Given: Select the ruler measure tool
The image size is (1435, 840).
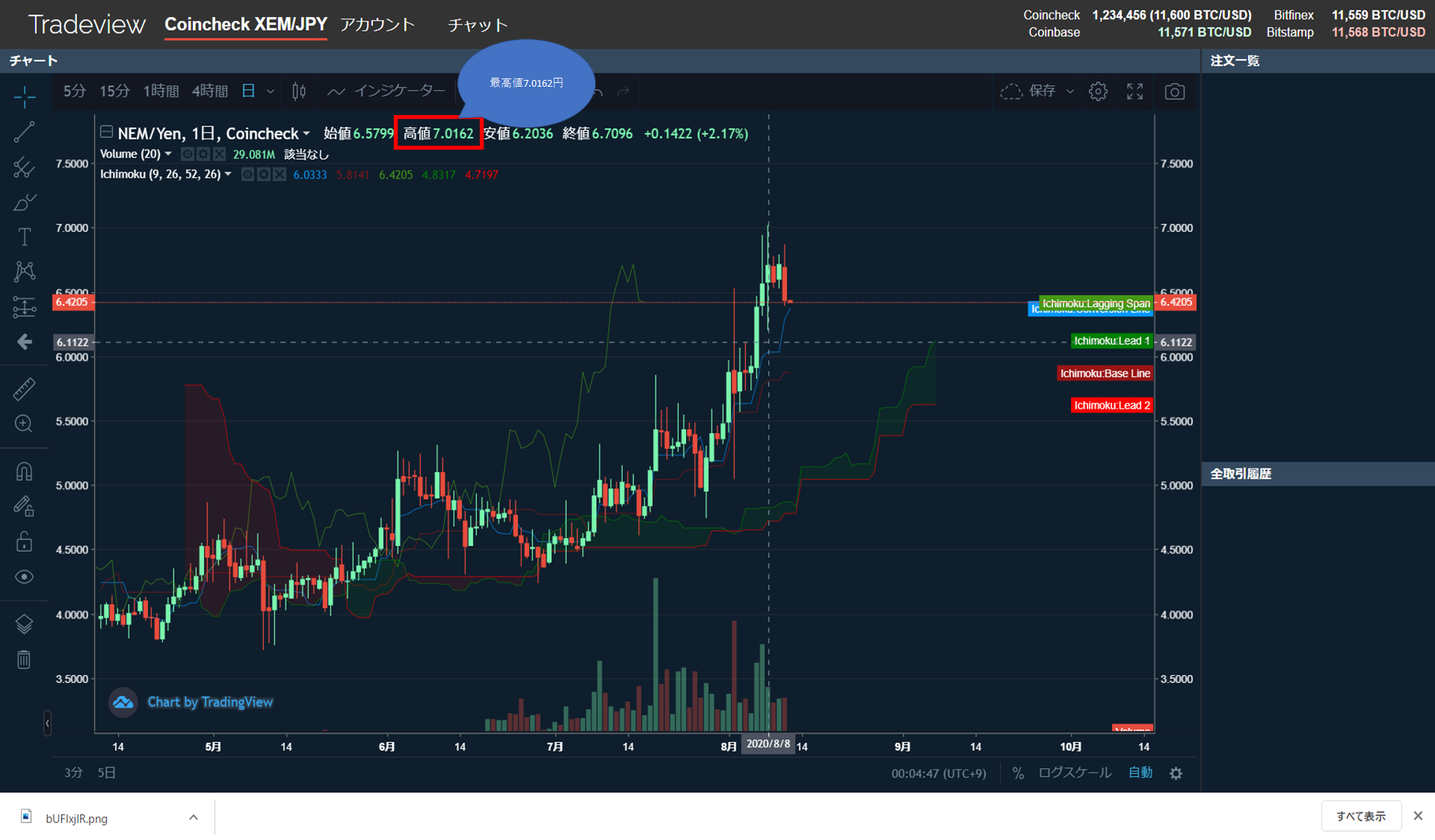Looking at the screenshot, I should point(24,389).
